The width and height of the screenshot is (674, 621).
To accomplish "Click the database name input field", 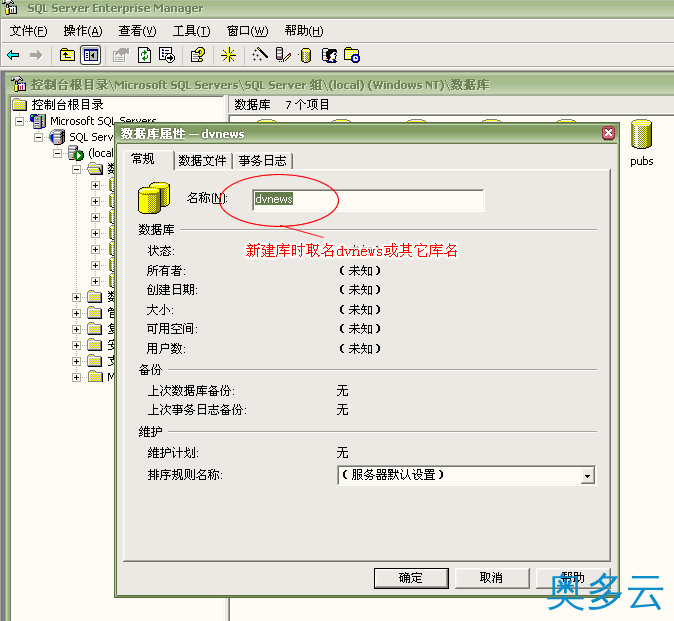I will pos(368,200).
